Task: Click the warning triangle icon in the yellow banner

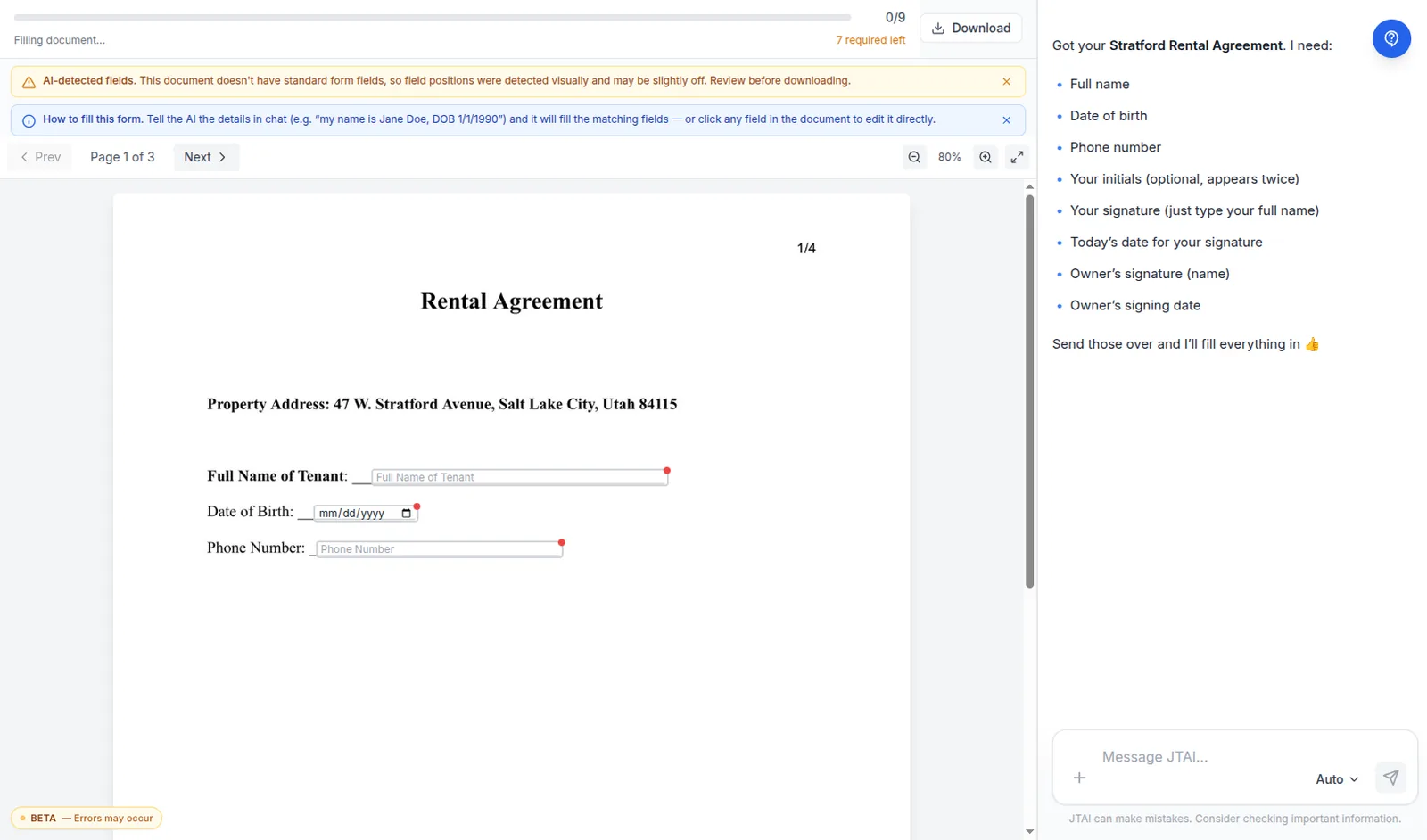Action: [29, 82]
